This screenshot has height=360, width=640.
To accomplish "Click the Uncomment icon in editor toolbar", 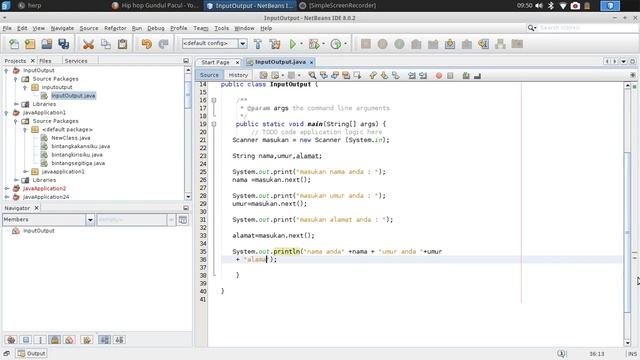I will click(477, 75).
